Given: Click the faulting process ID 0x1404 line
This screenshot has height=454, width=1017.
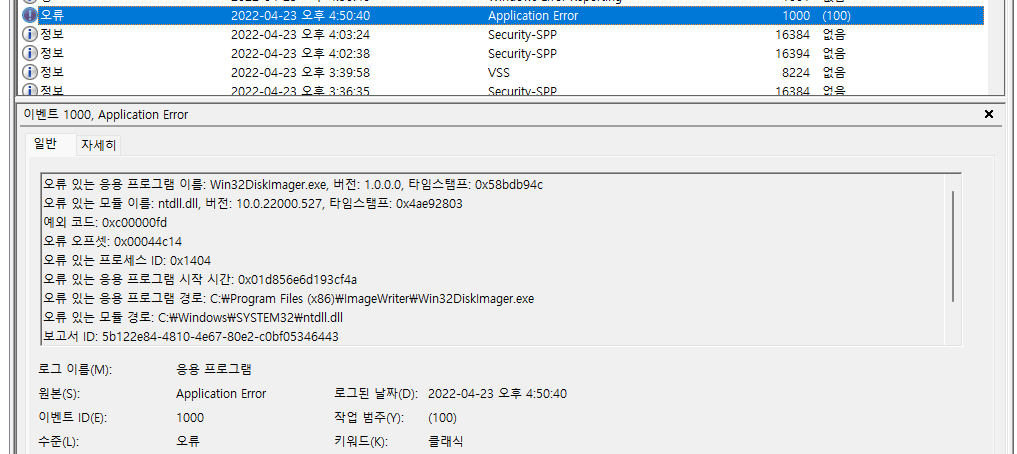Looking at the screenshot, I should tap(126, 260).
